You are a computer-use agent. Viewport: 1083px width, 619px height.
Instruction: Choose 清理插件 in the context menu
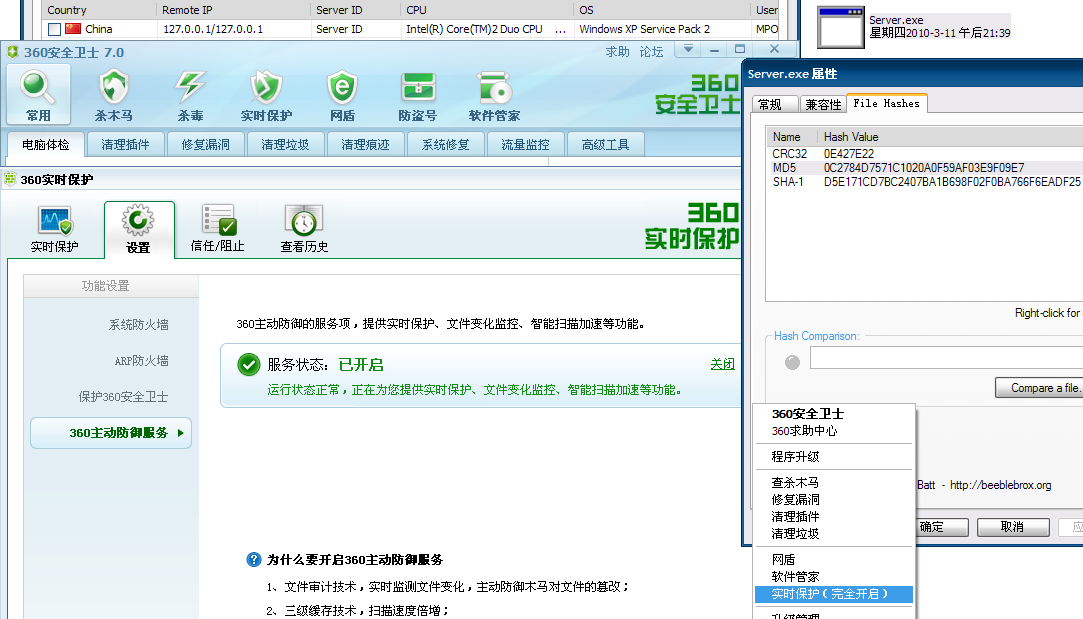[834, 517]
